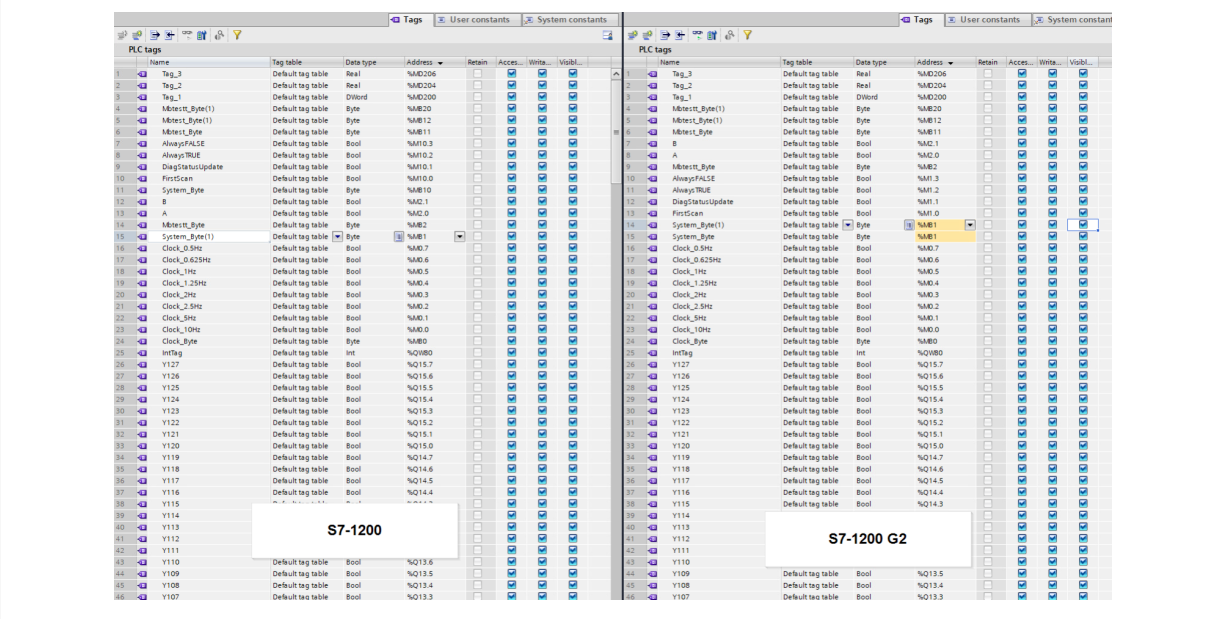
Task: Select Y120 name in right pane
Action: click(x=680, y=446)
